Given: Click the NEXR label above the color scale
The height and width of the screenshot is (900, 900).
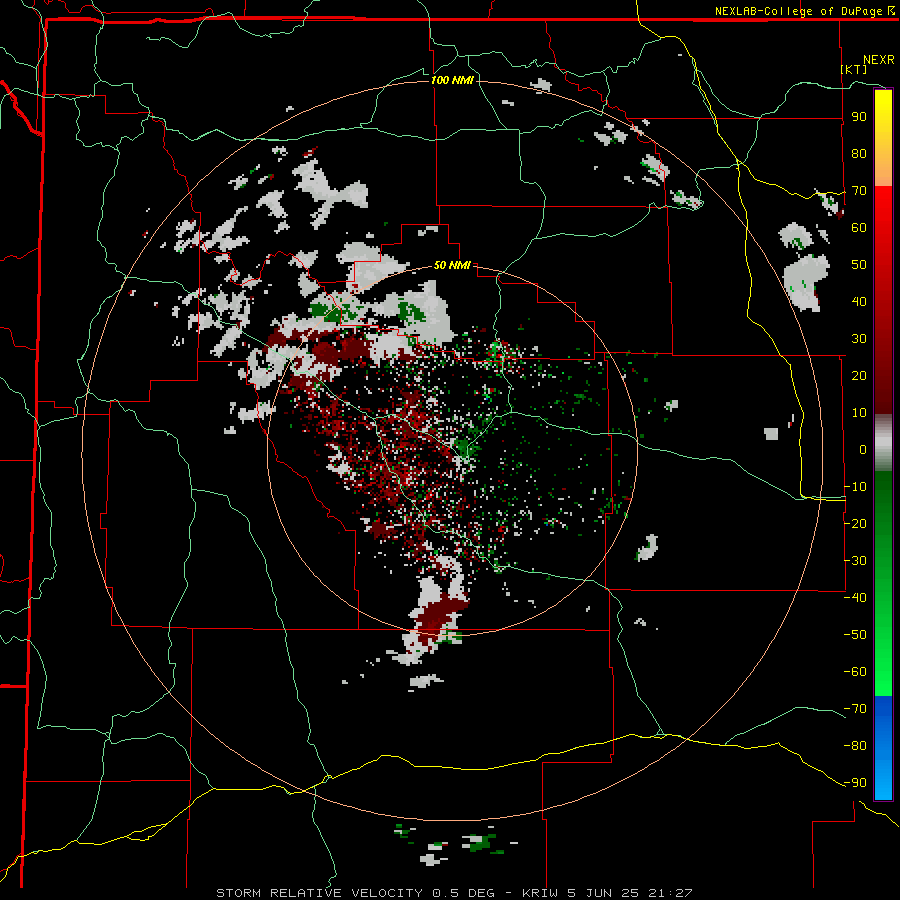Looking at the screenshot, I should (879, 60).
